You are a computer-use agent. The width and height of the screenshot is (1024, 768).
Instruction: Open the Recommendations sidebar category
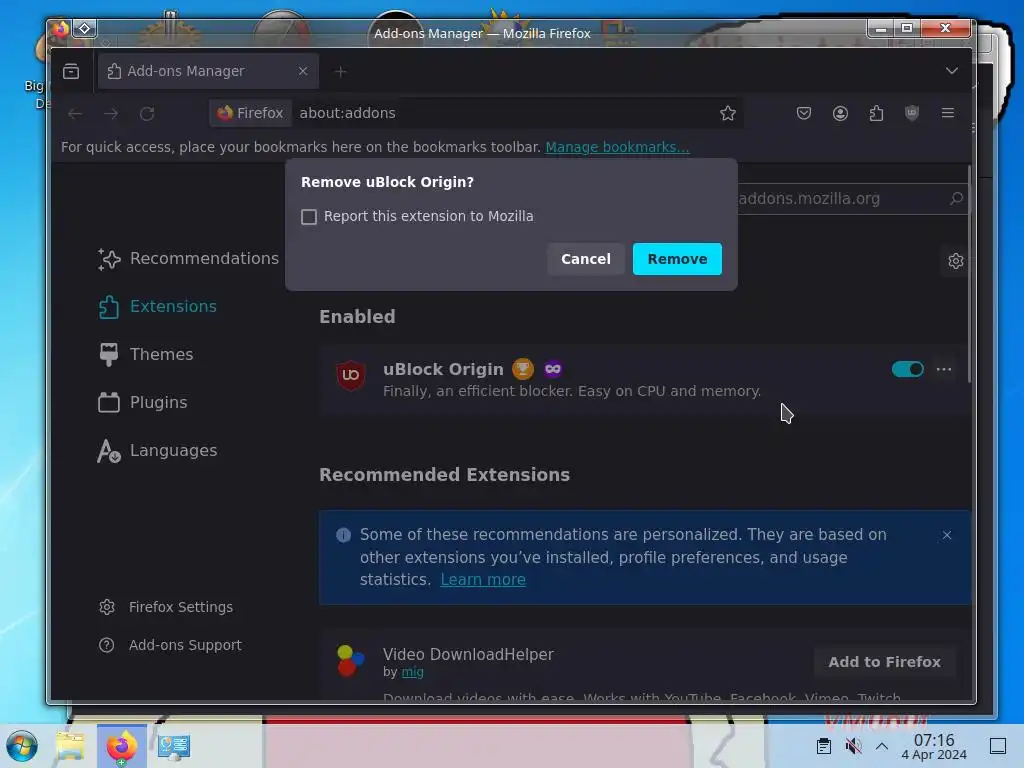pos(188,259)
